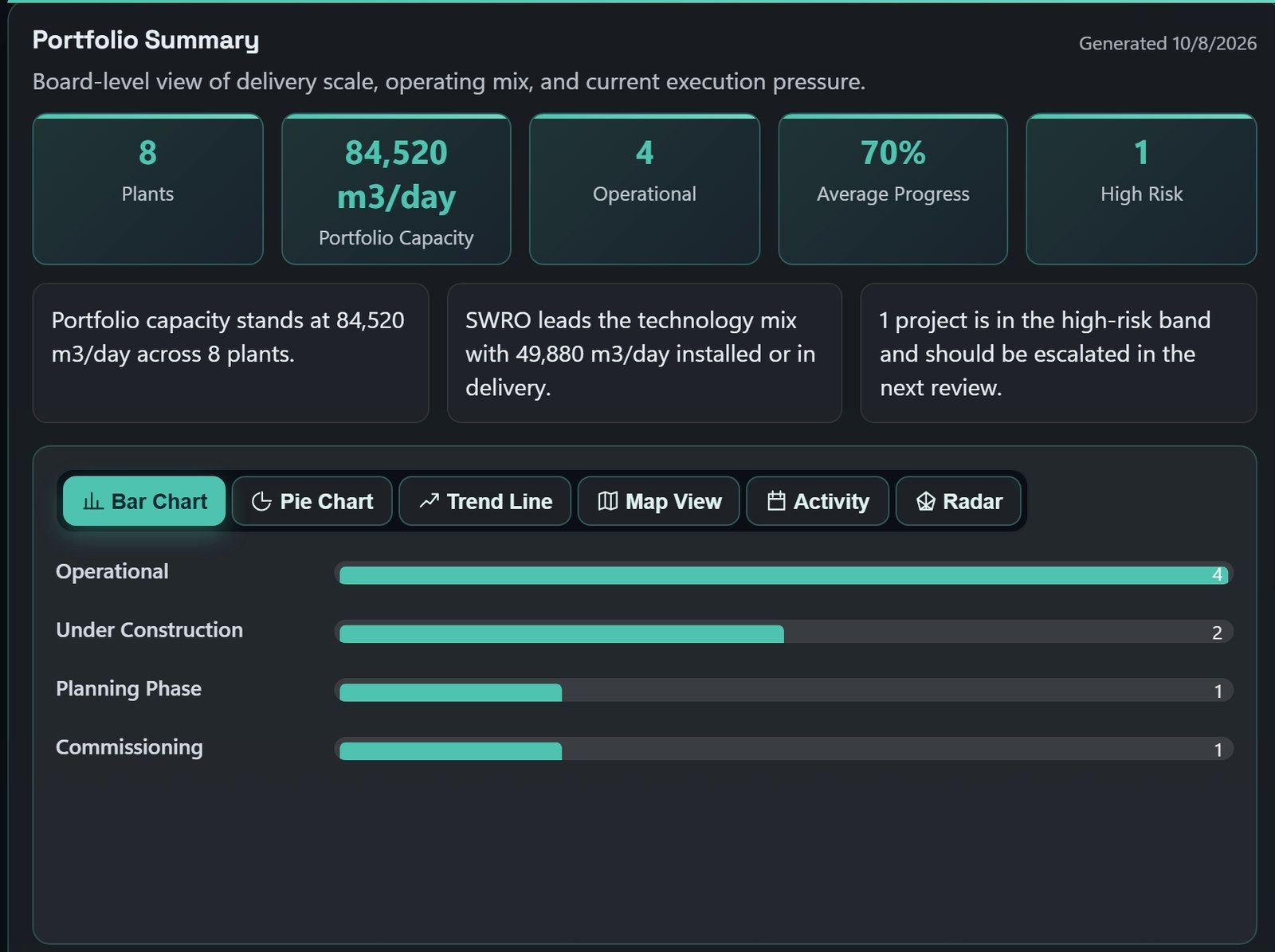The height and width of the screenshot is (952, 1275).
Task: Click the bar chart icon in Bar Chart tab
Action: (93, 501)
